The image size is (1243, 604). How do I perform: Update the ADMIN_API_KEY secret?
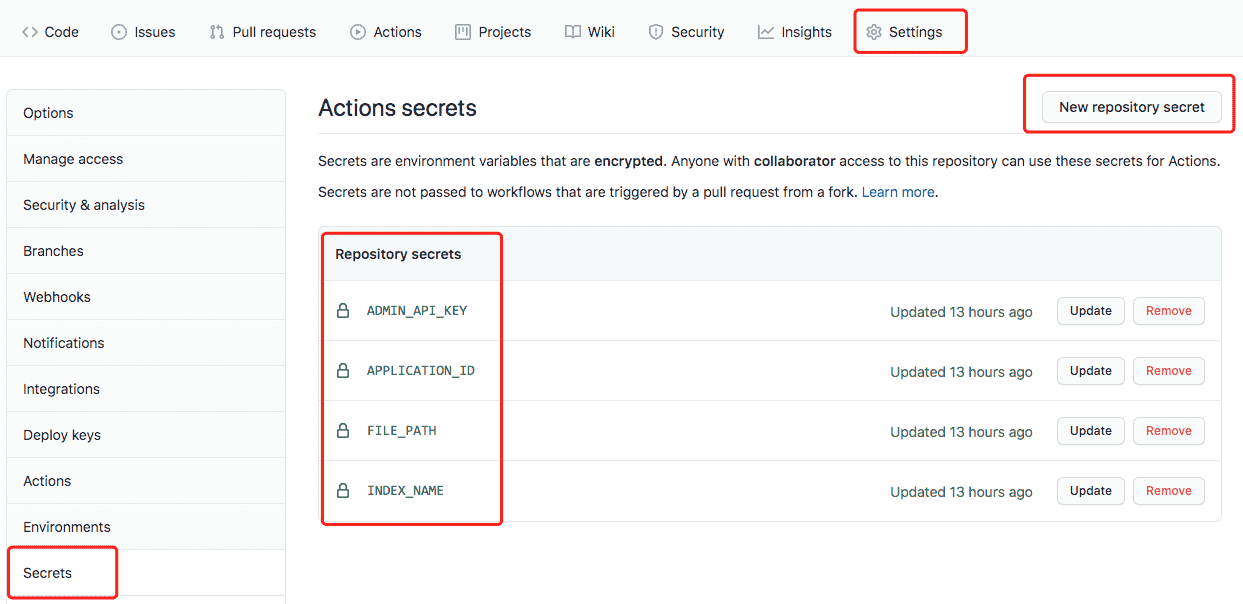point(1091,311)
